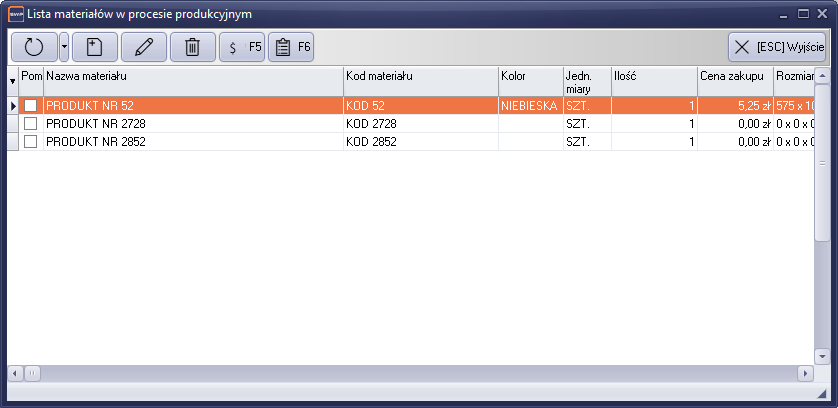The image size is (838, 408).
Task: Click the vertical scrollbar's up arrow
Action: pyautogui.click(x=821, y=76)
